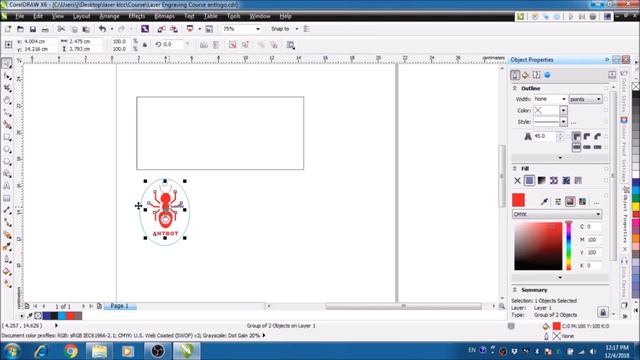Open the Fill tab in Object Properties
The width and height of the screenshot is (640, 360).
[525, 75]
